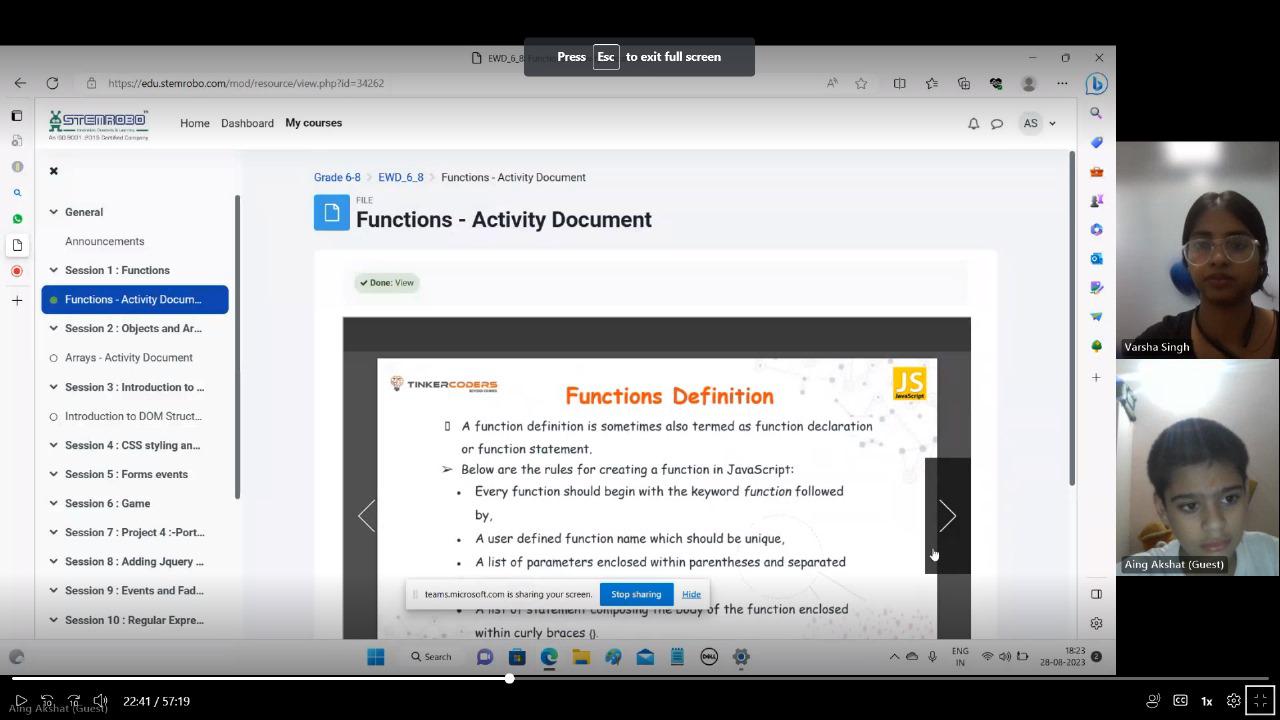Close course index with X icon
Screen dimensions: 1280x720
54,171
